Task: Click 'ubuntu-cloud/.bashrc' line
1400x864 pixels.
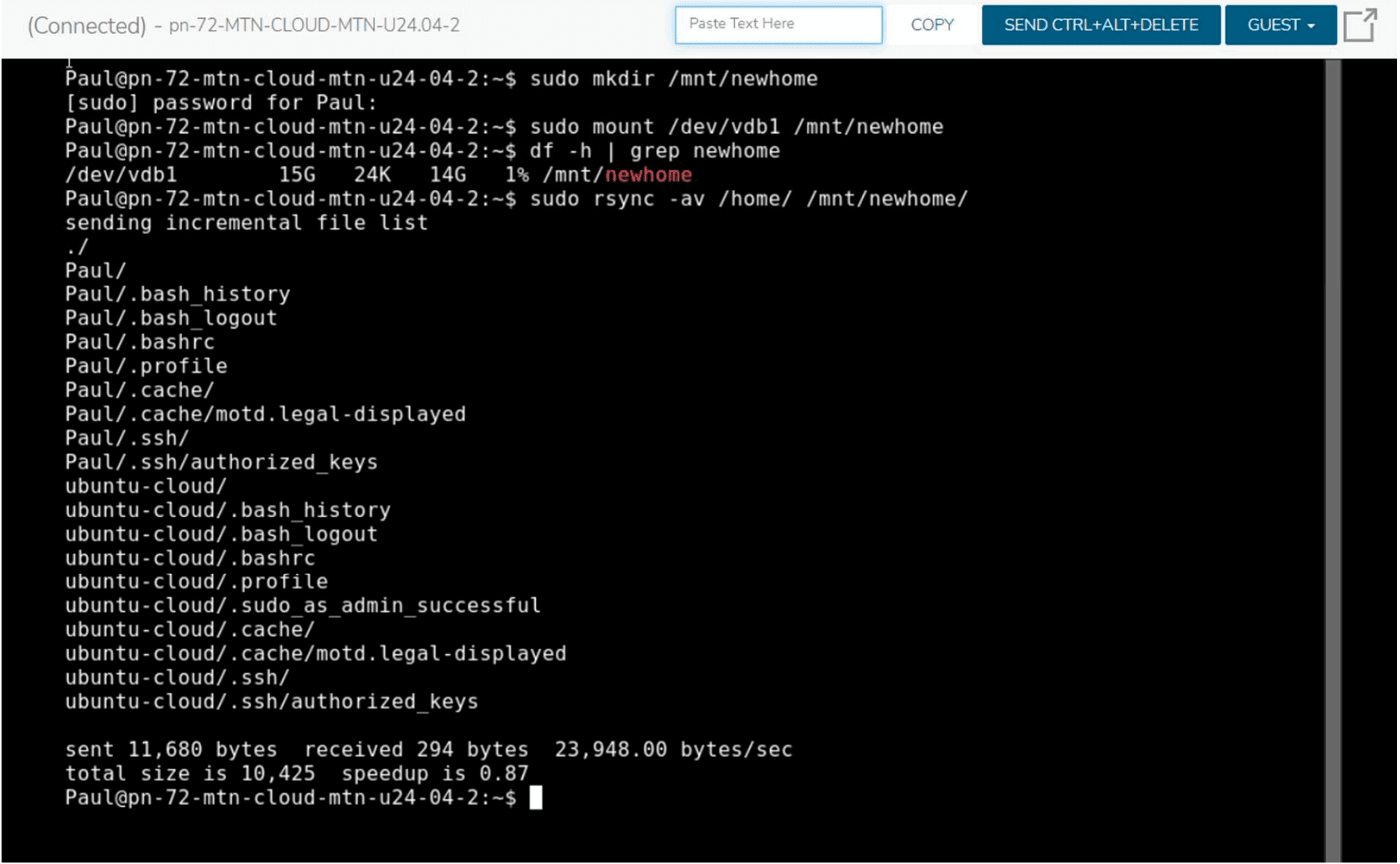Action: click(x=190, y=558)
